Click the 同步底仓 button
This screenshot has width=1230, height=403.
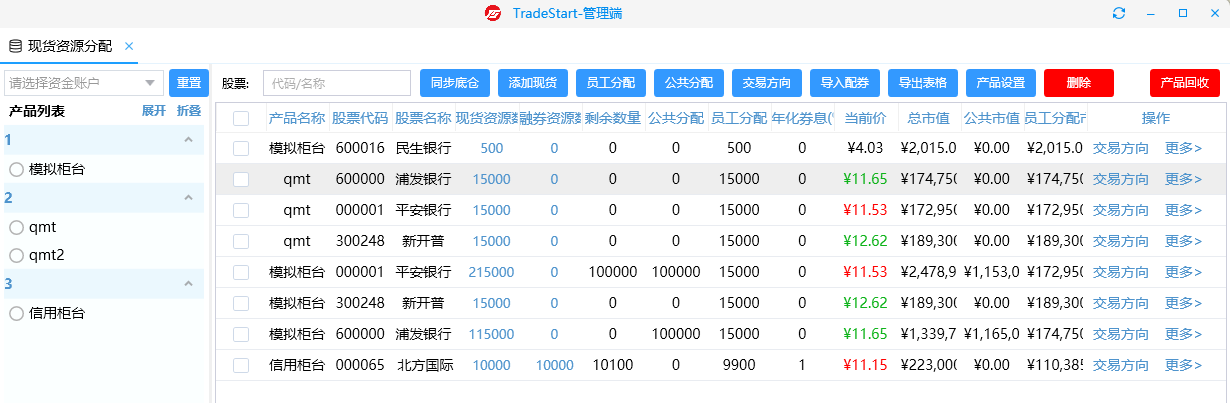(x=455, y=83)
